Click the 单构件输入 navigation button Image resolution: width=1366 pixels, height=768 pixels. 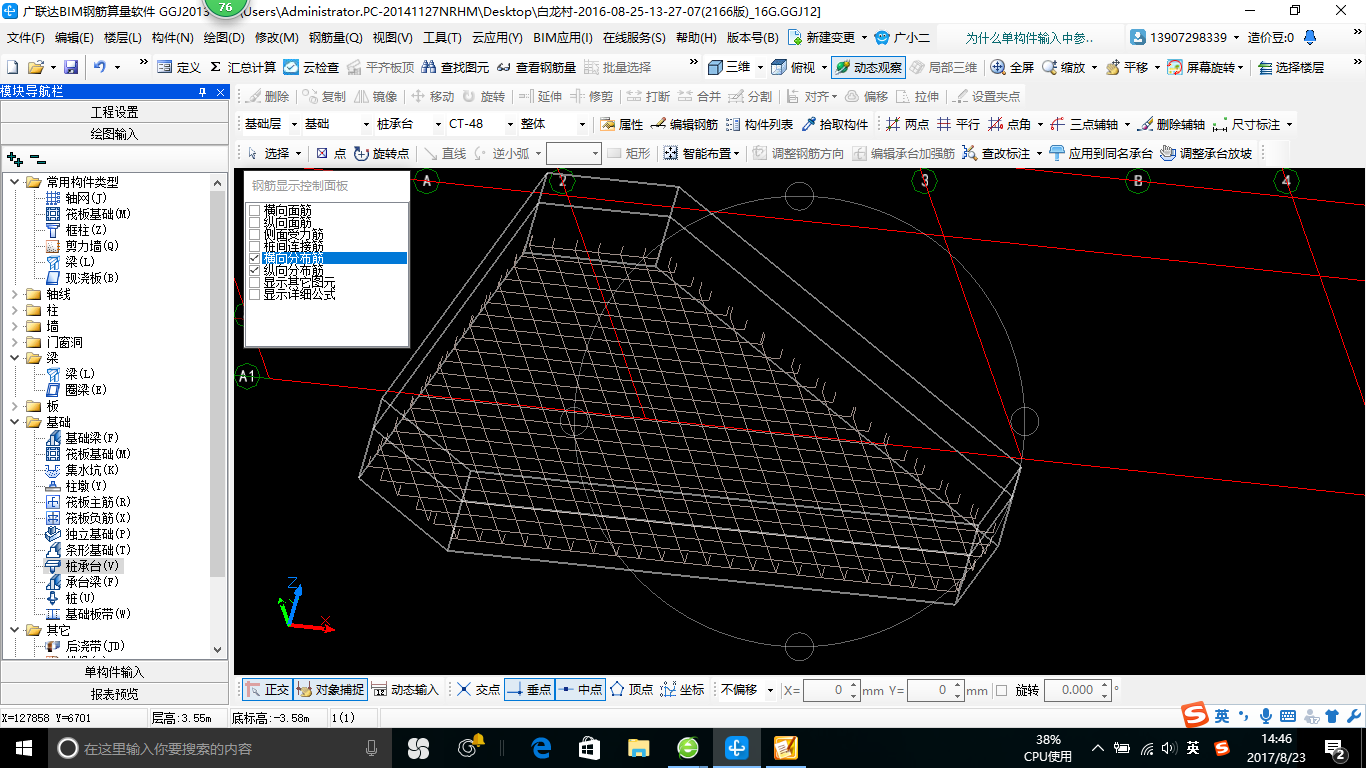coord(114,672)
